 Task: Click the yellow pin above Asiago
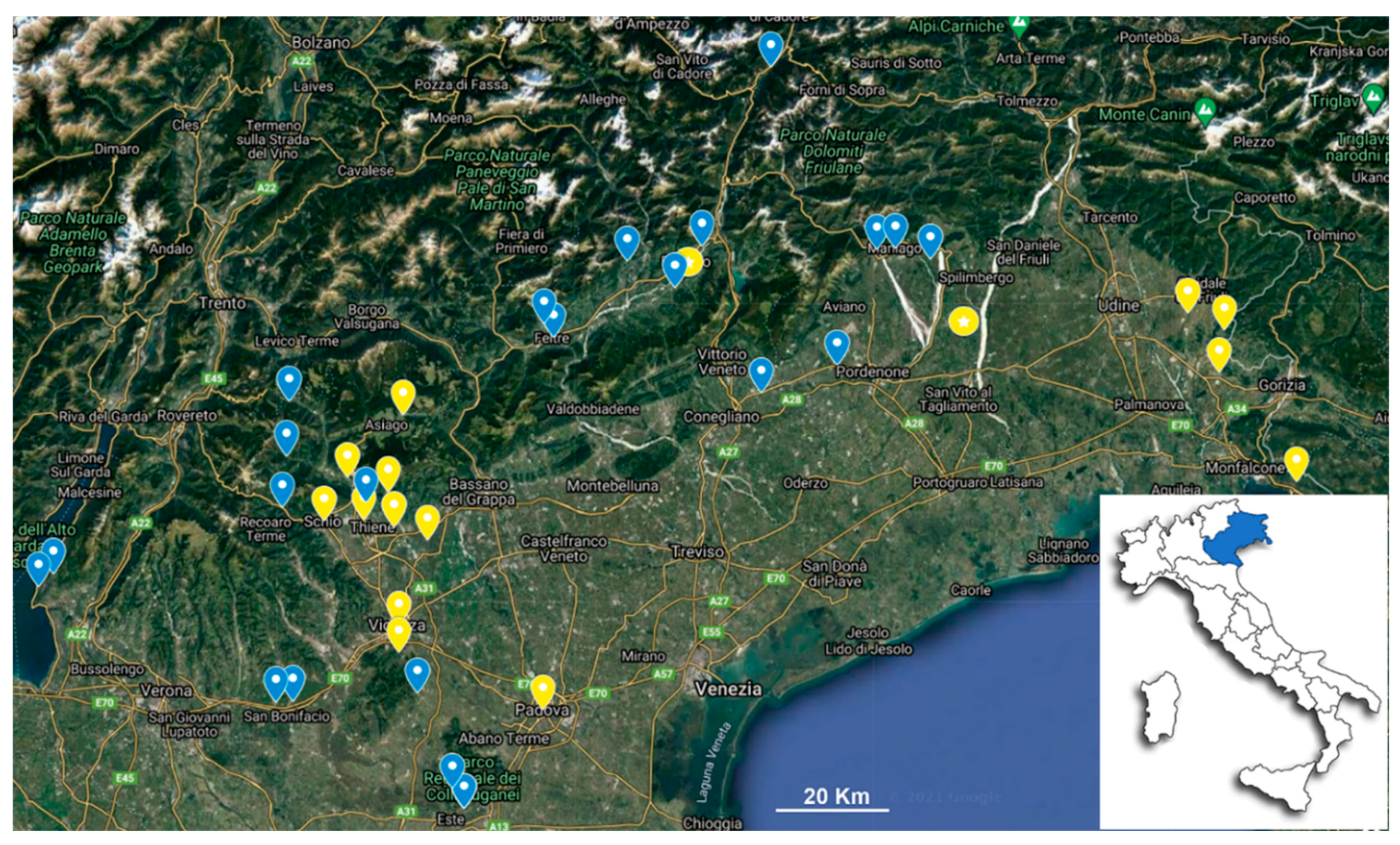(x=403, y=394)
